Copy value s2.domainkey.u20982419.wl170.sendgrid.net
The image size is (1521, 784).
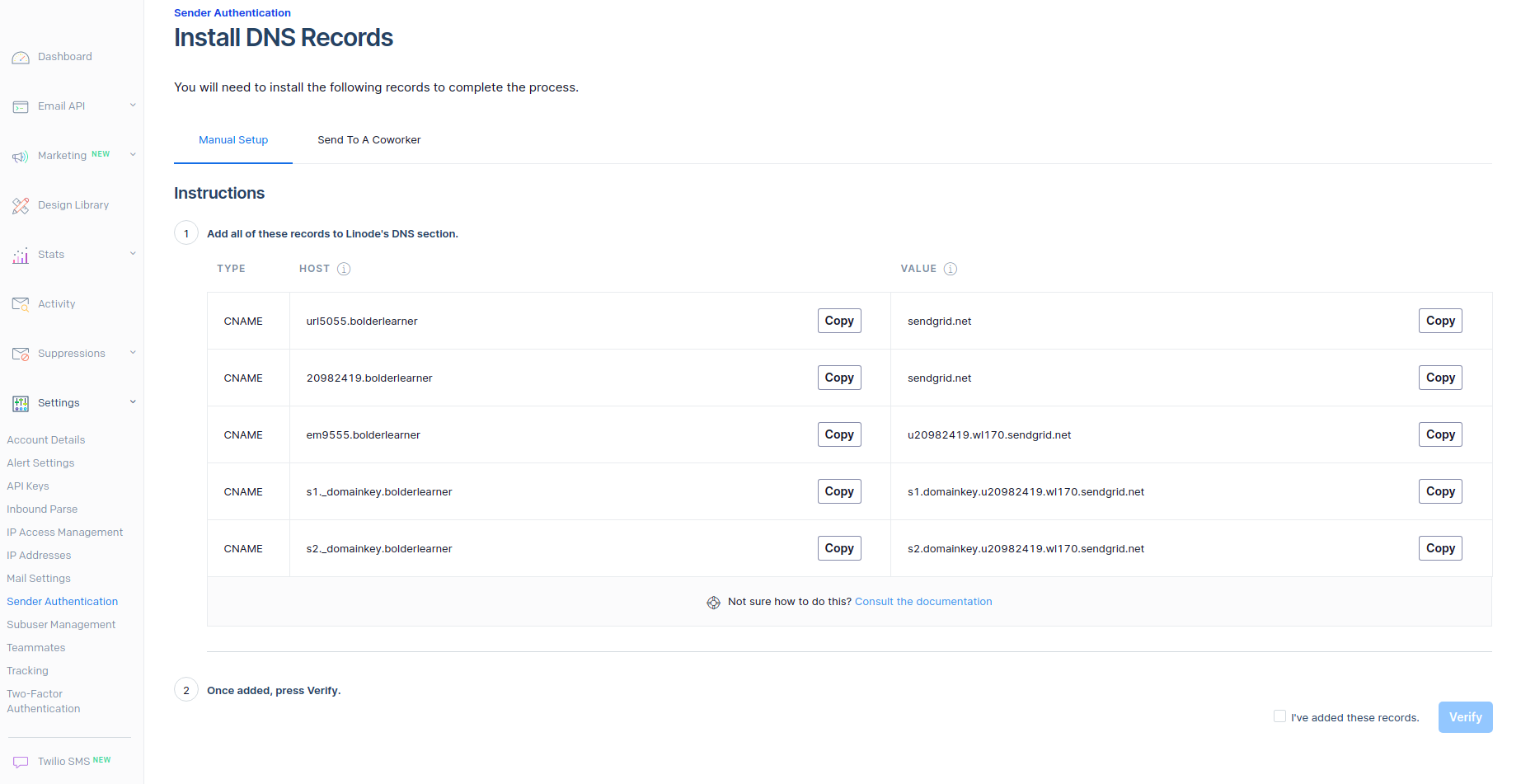1440,548
